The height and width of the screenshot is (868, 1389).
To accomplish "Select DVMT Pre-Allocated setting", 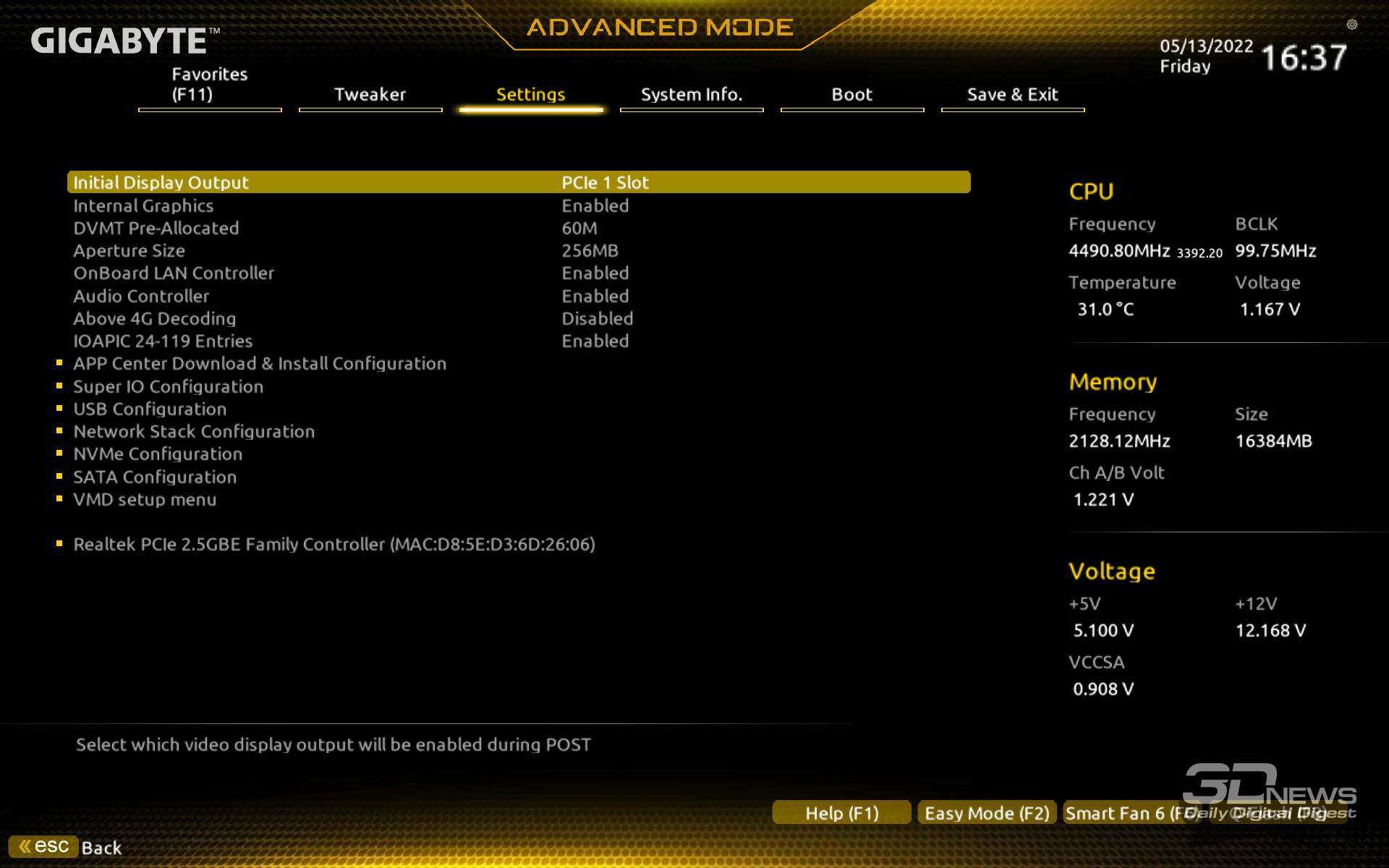I will pyautogui.click(x=156, y=228).
